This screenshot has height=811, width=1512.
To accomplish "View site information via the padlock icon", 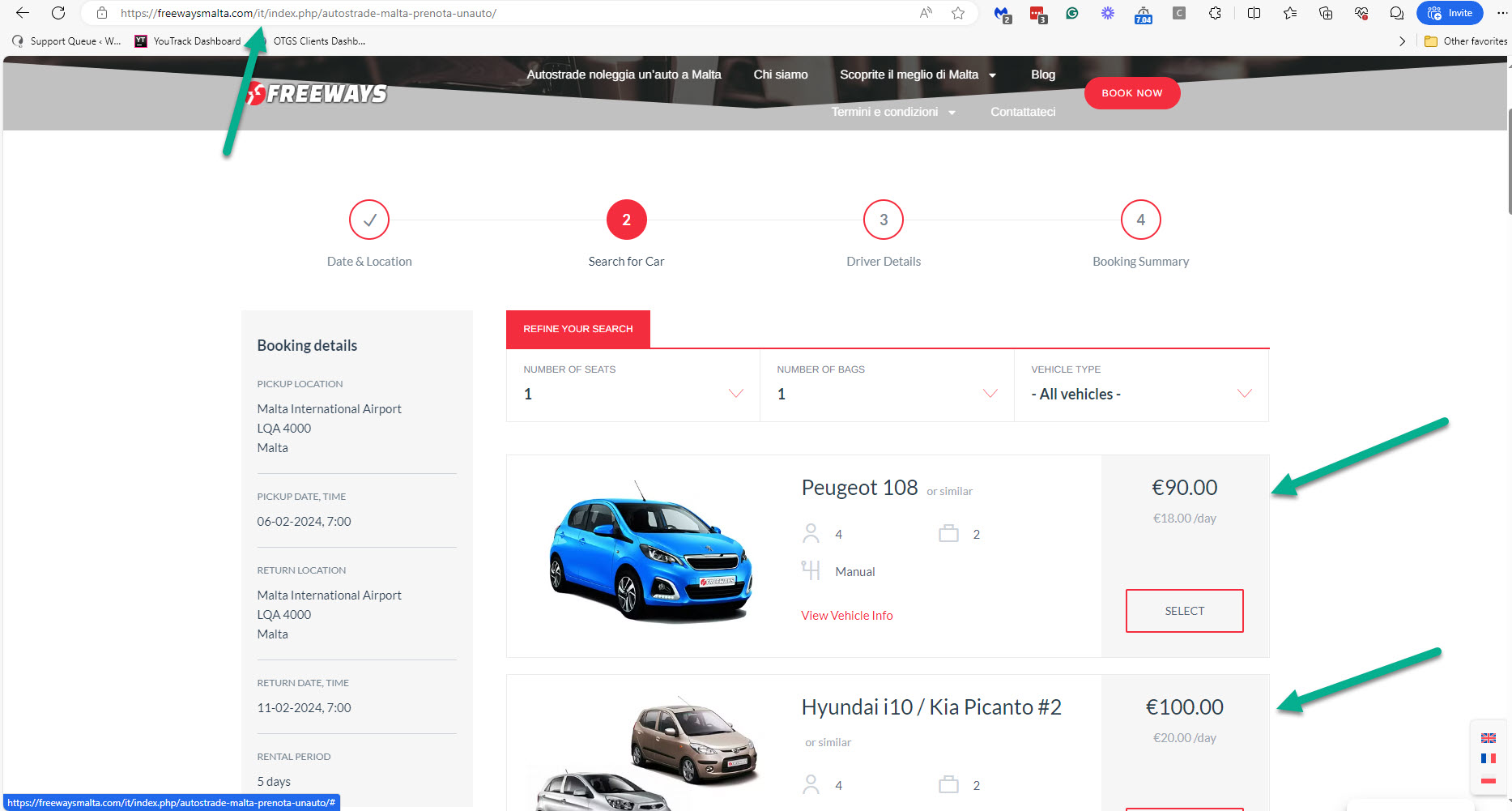I will (x=102, y=13).
